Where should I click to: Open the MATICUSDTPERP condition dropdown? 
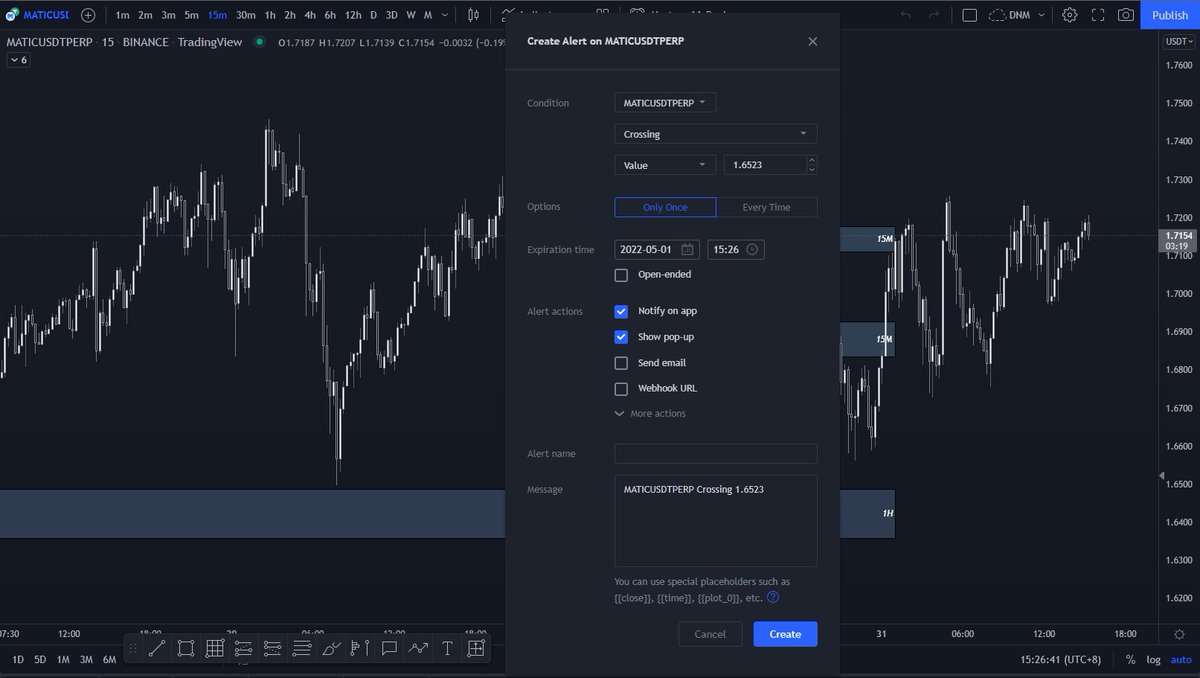point(665,103)
